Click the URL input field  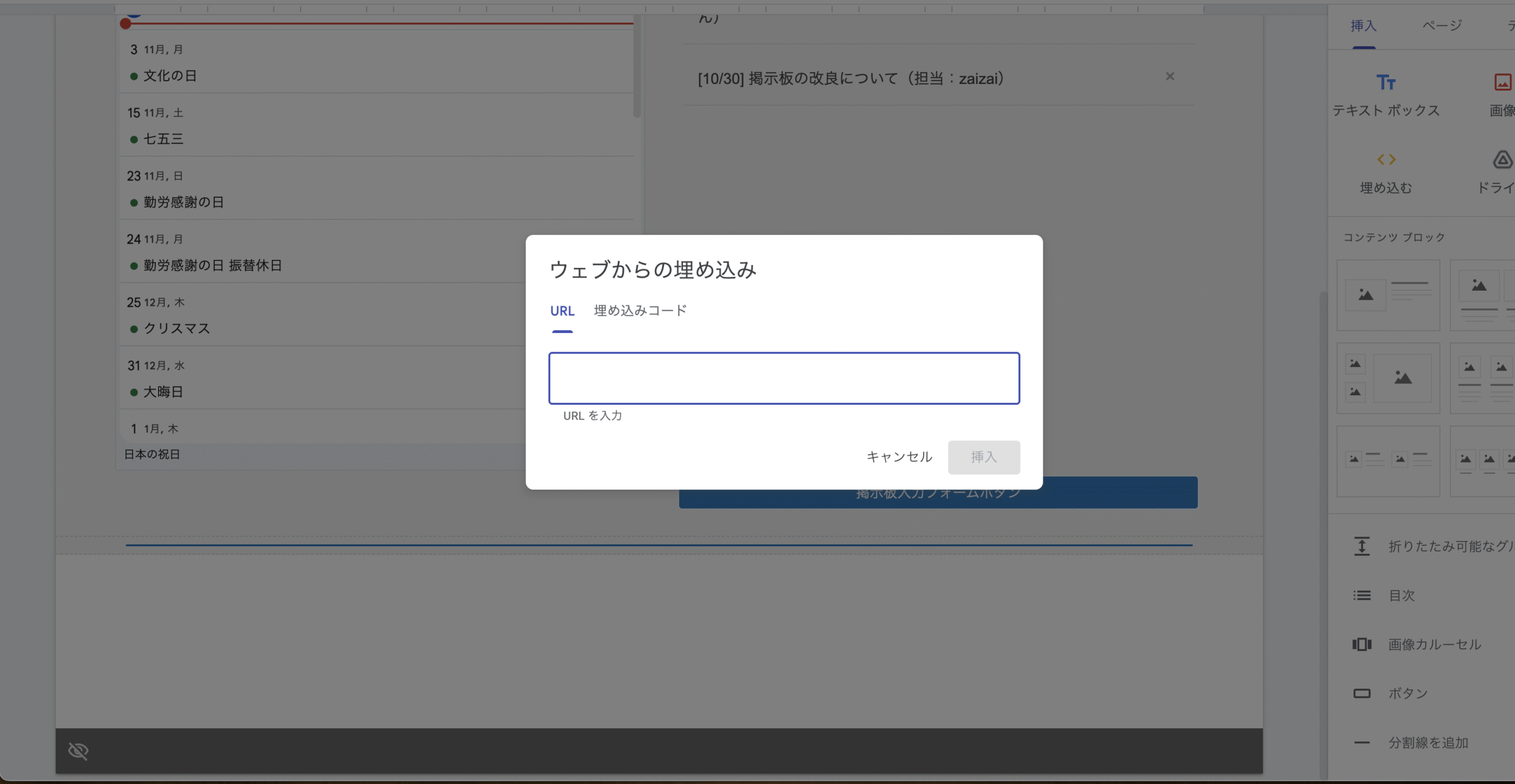tap(784, 378)
